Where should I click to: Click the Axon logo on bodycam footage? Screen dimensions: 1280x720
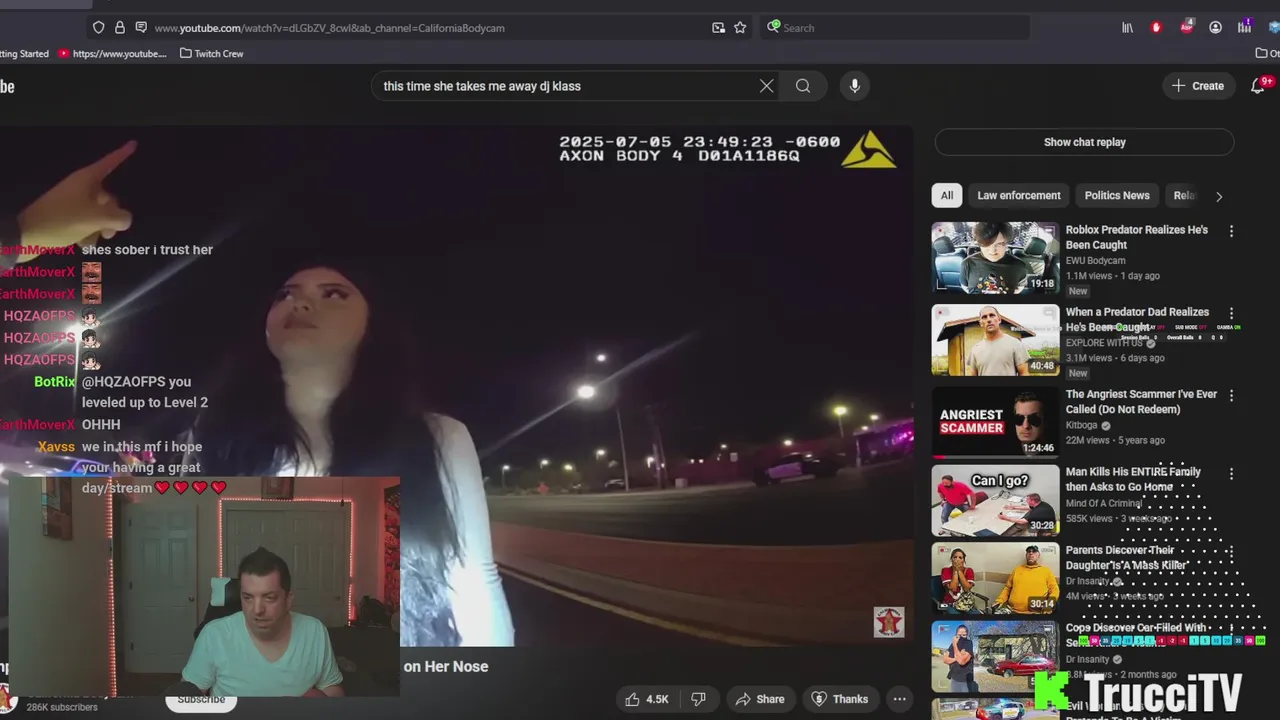coord(868,150)
